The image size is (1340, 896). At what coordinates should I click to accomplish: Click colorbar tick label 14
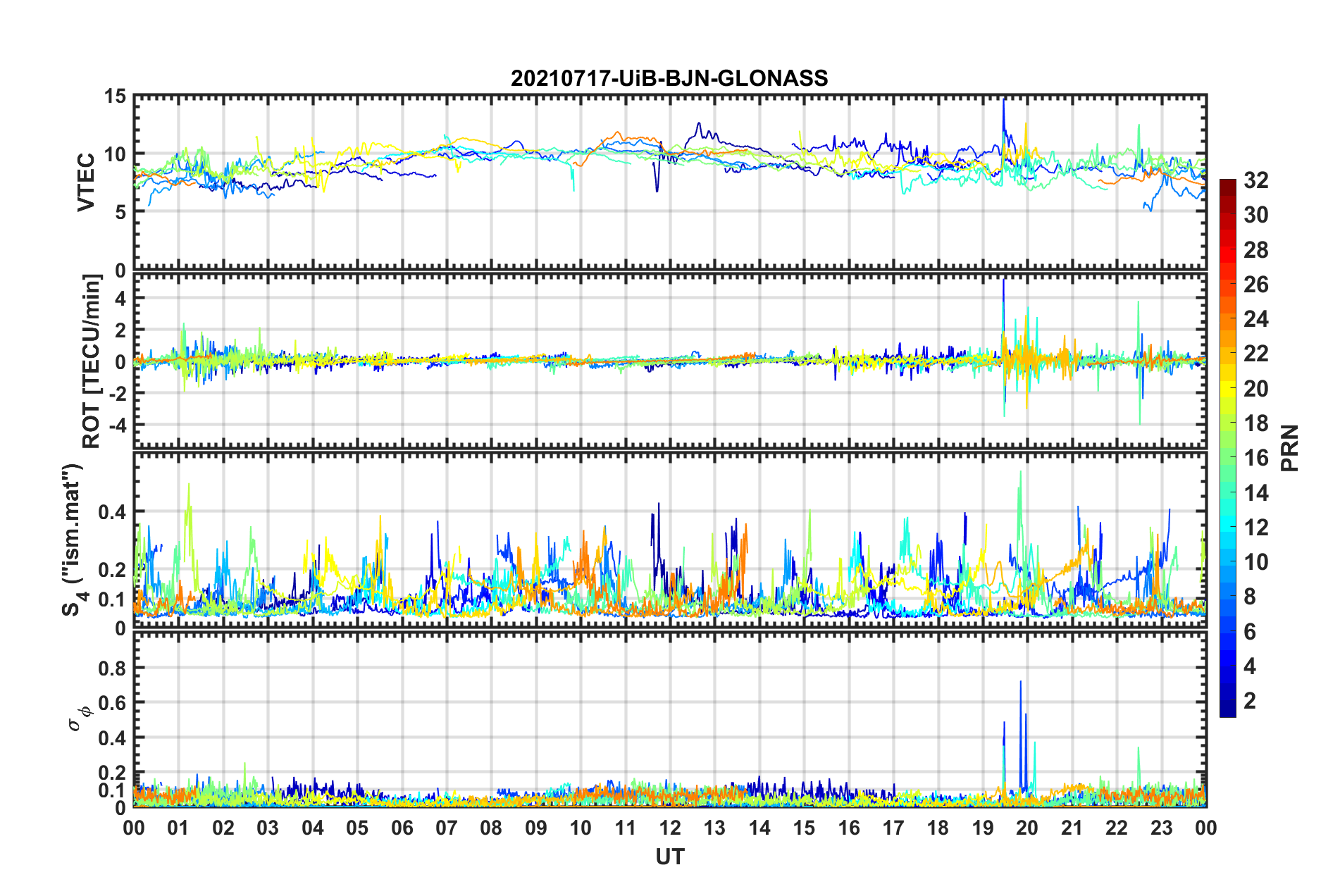point(1256,493)
